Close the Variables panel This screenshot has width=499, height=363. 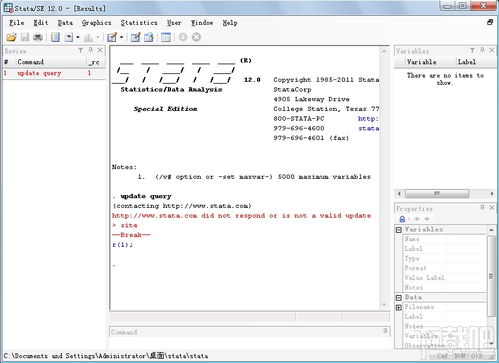pyautogui.click(x=492, y=50)
